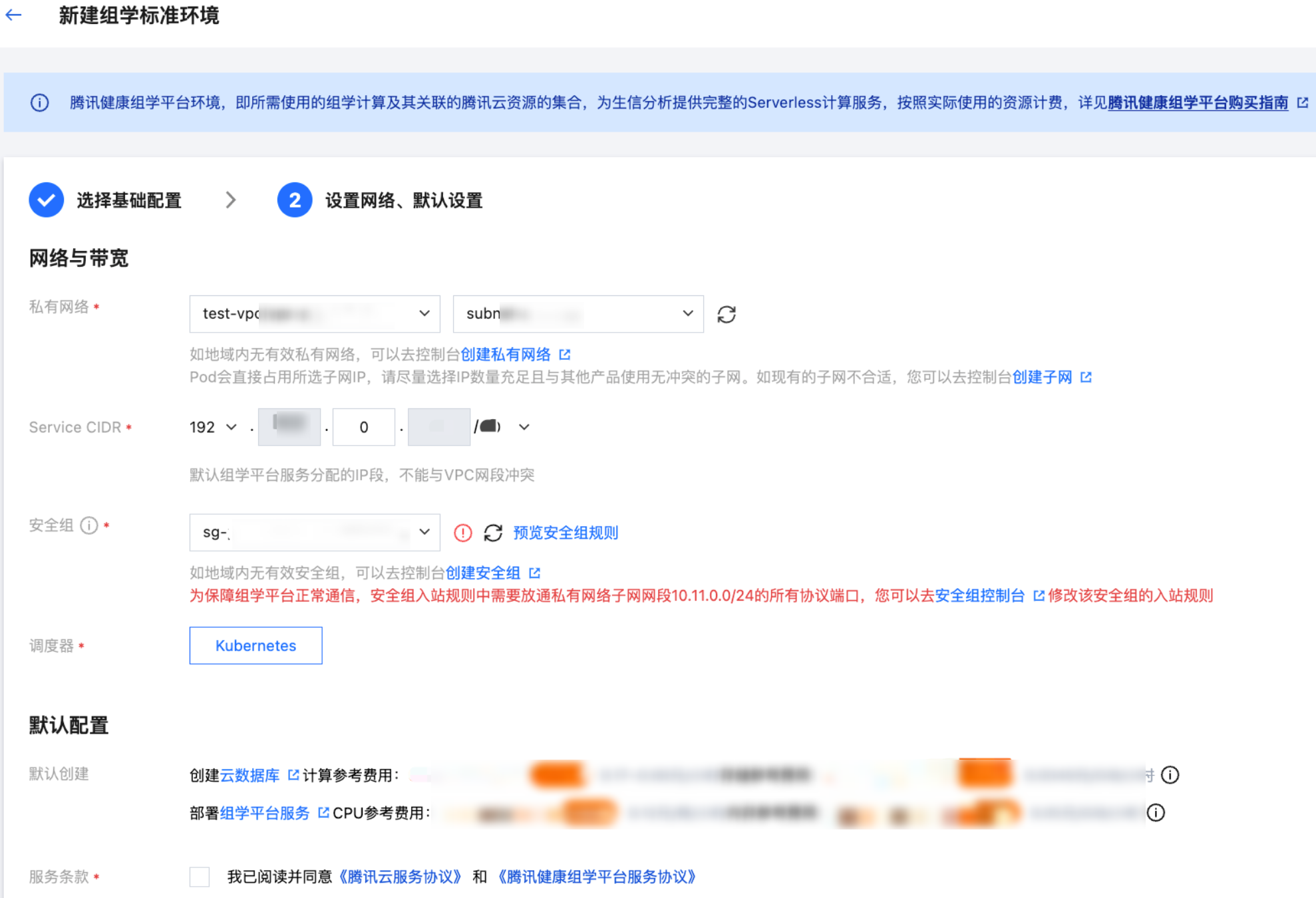The height and width of the screenshot is (898, 1316).
Task: Open 预览安全组规则 link
Action: click(x=566, y=533)
